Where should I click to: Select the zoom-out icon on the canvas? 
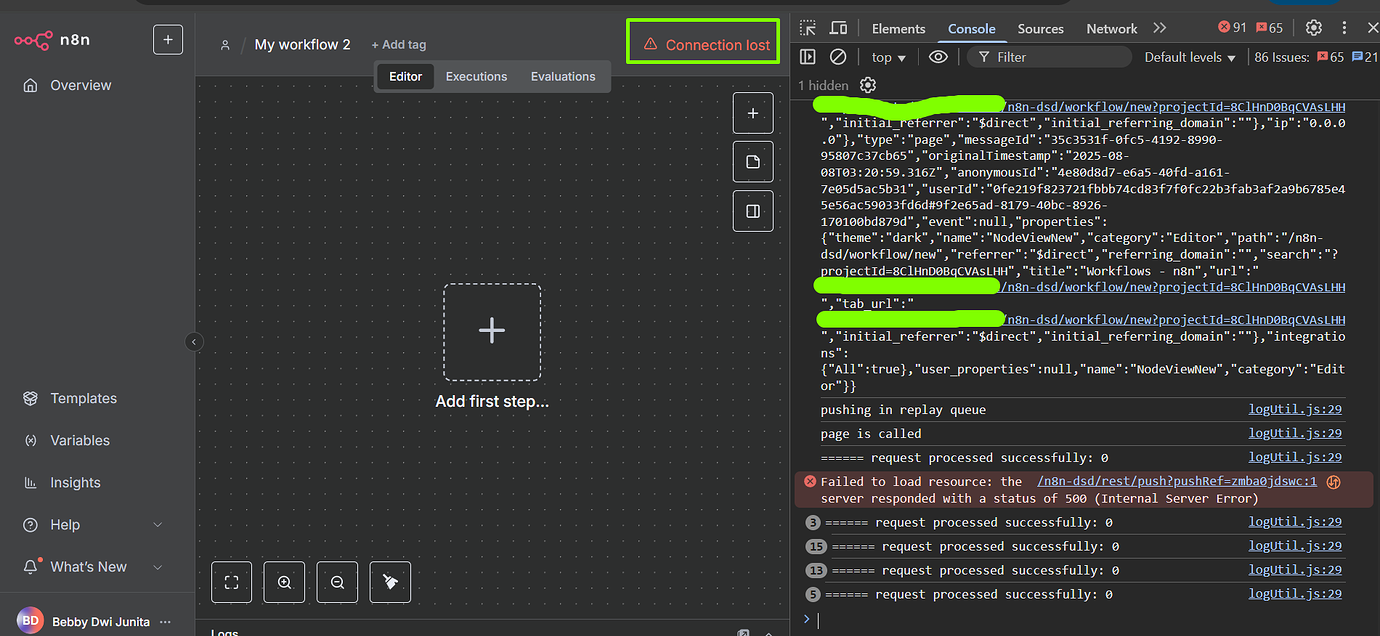[x=337, y=581]
